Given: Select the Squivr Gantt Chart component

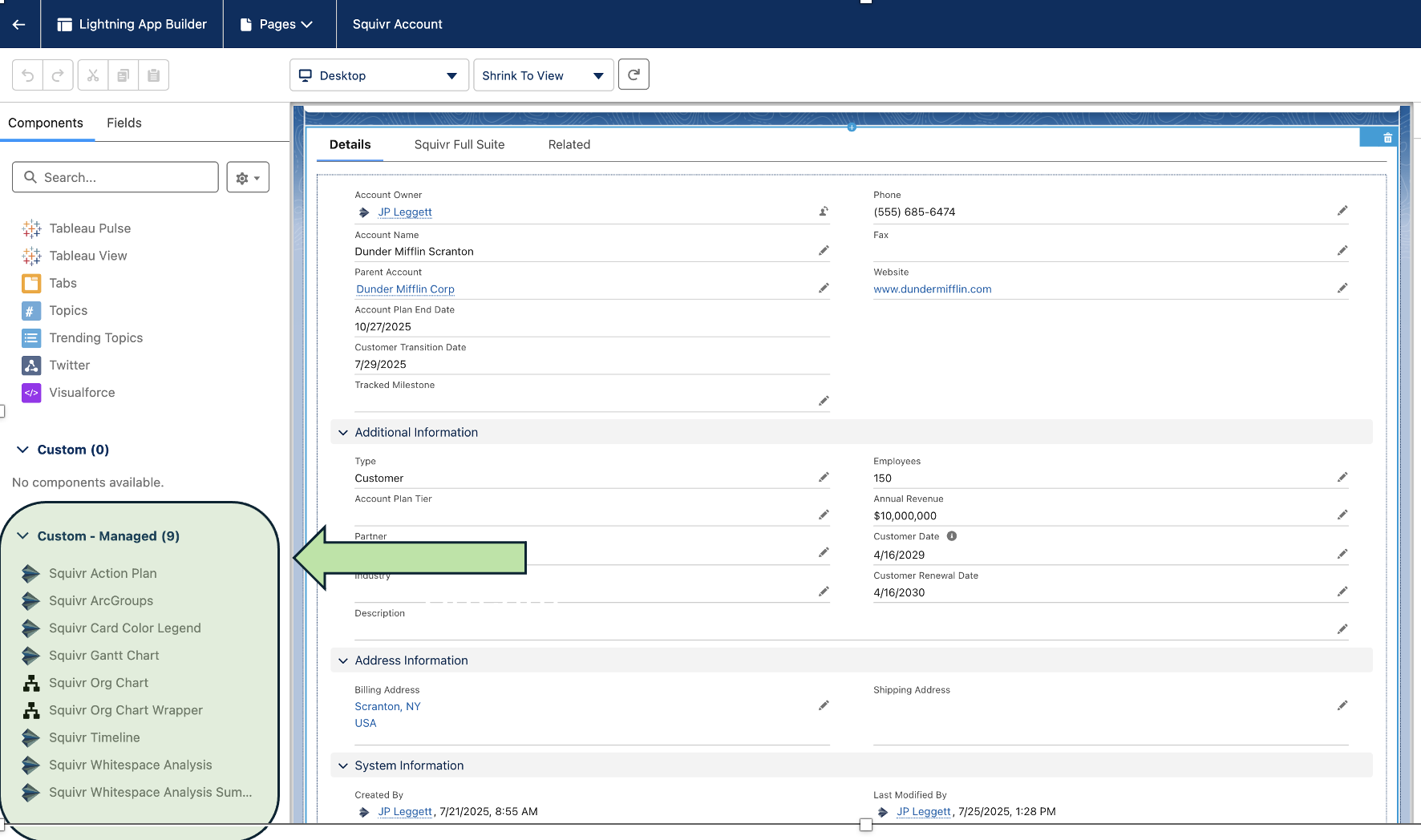Looking at the screenshot, I should tap(104, 655).
